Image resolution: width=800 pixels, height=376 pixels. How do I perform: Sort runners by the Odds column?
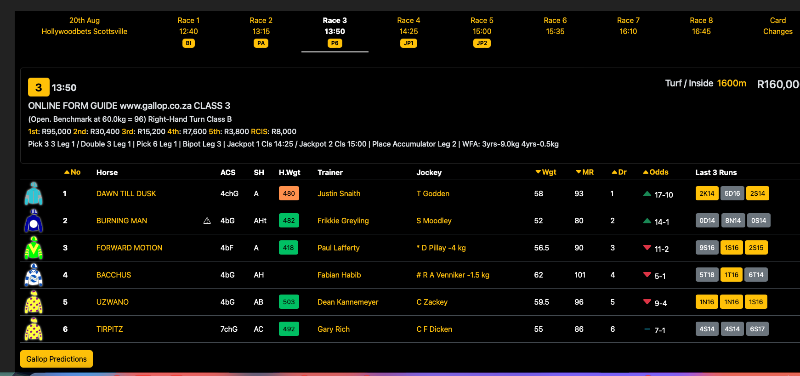[655, 172]
